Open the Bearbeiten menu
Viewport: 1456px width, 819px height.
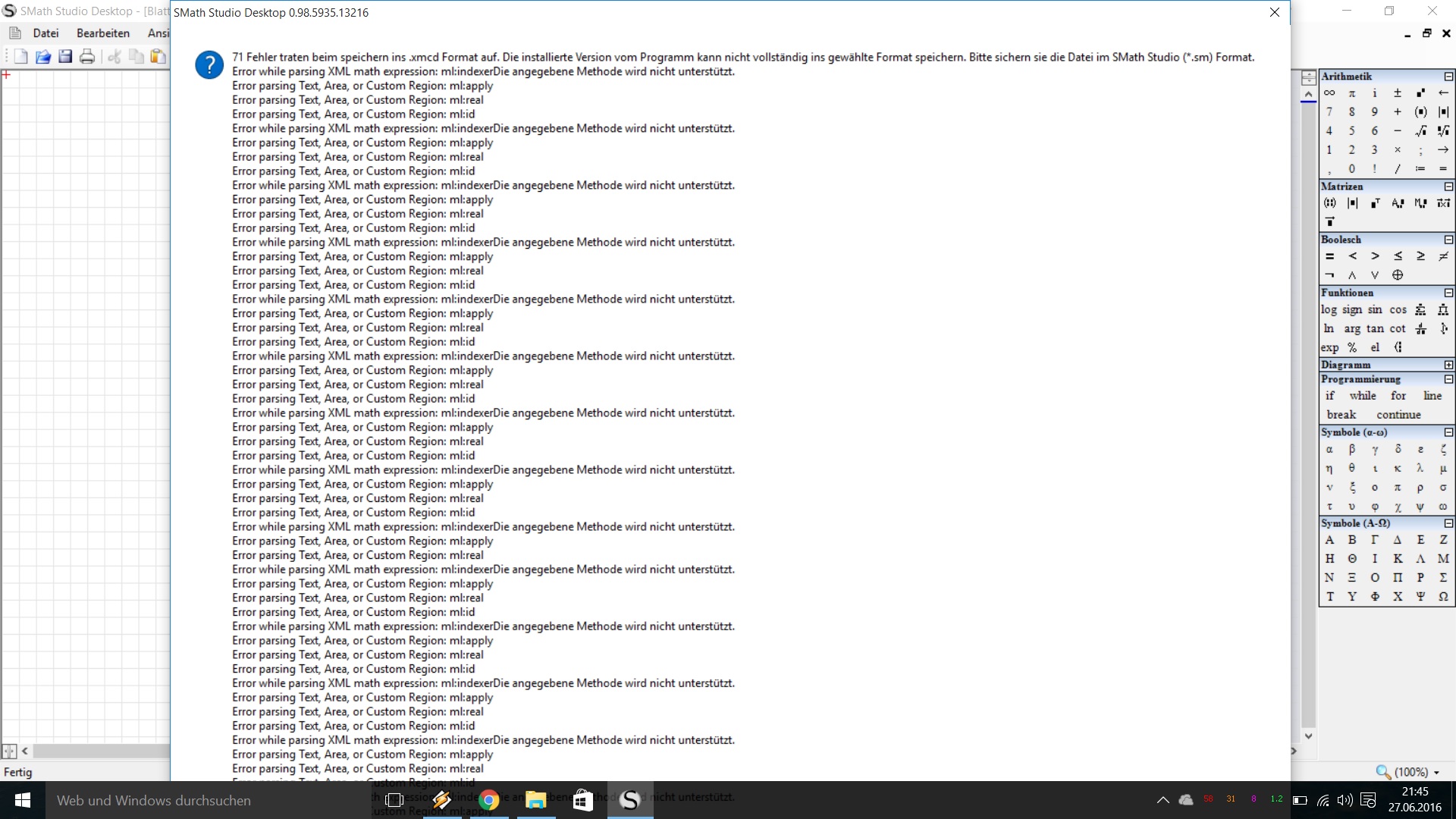pos(103,33)
